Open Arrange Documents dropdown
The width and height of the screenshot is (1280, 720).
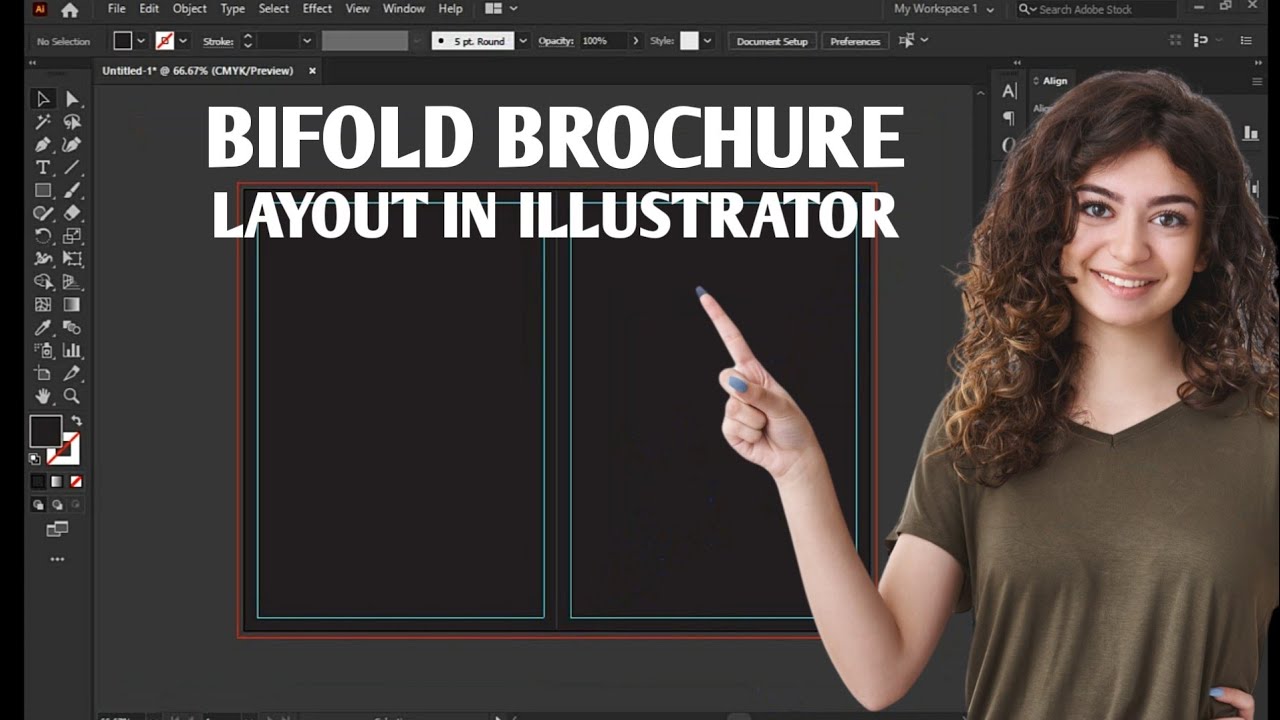pos(501,8)
